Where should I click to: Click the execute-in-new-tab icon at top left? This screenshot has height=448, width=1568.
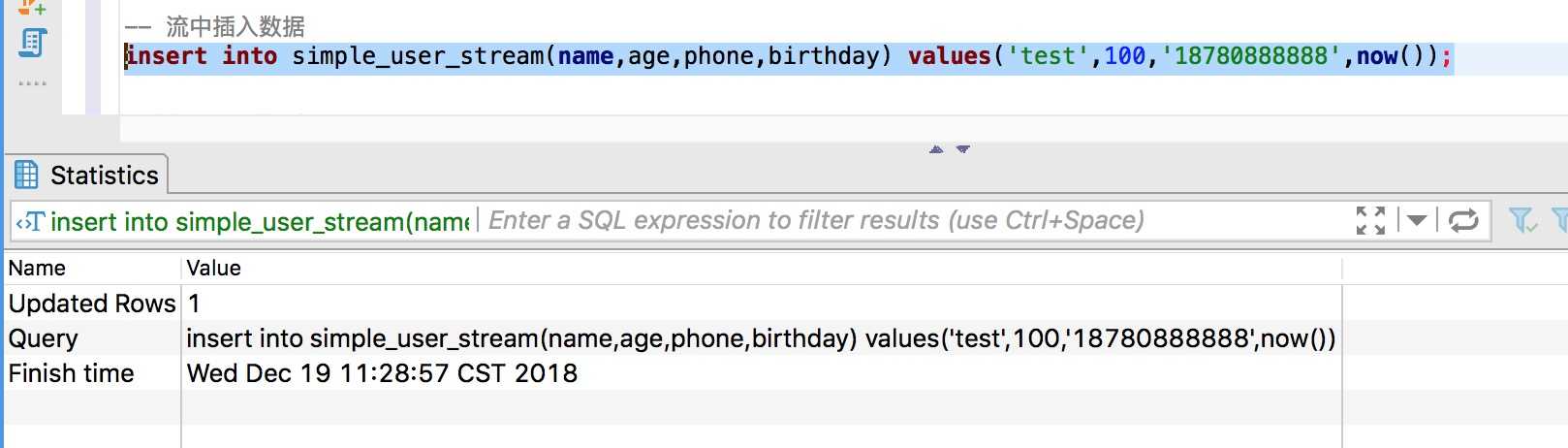point(32,7)
